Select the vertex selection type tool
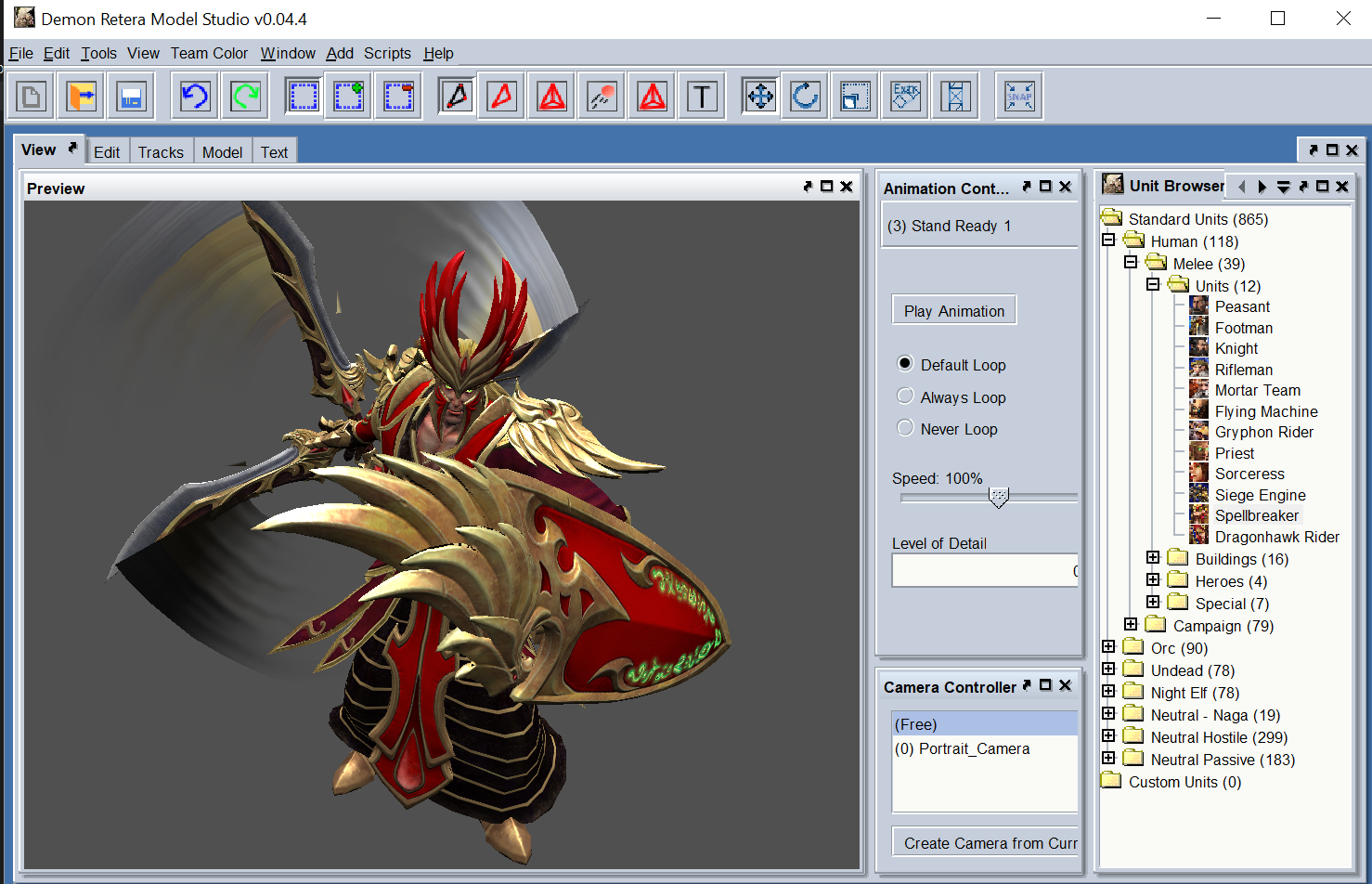The width and height of the screenshot is (1372, 884). pos(457,96)
